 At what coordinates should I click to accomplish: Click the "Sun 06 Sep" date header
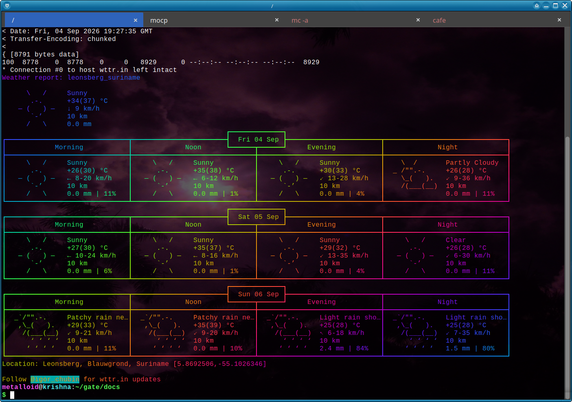point(258,294)
